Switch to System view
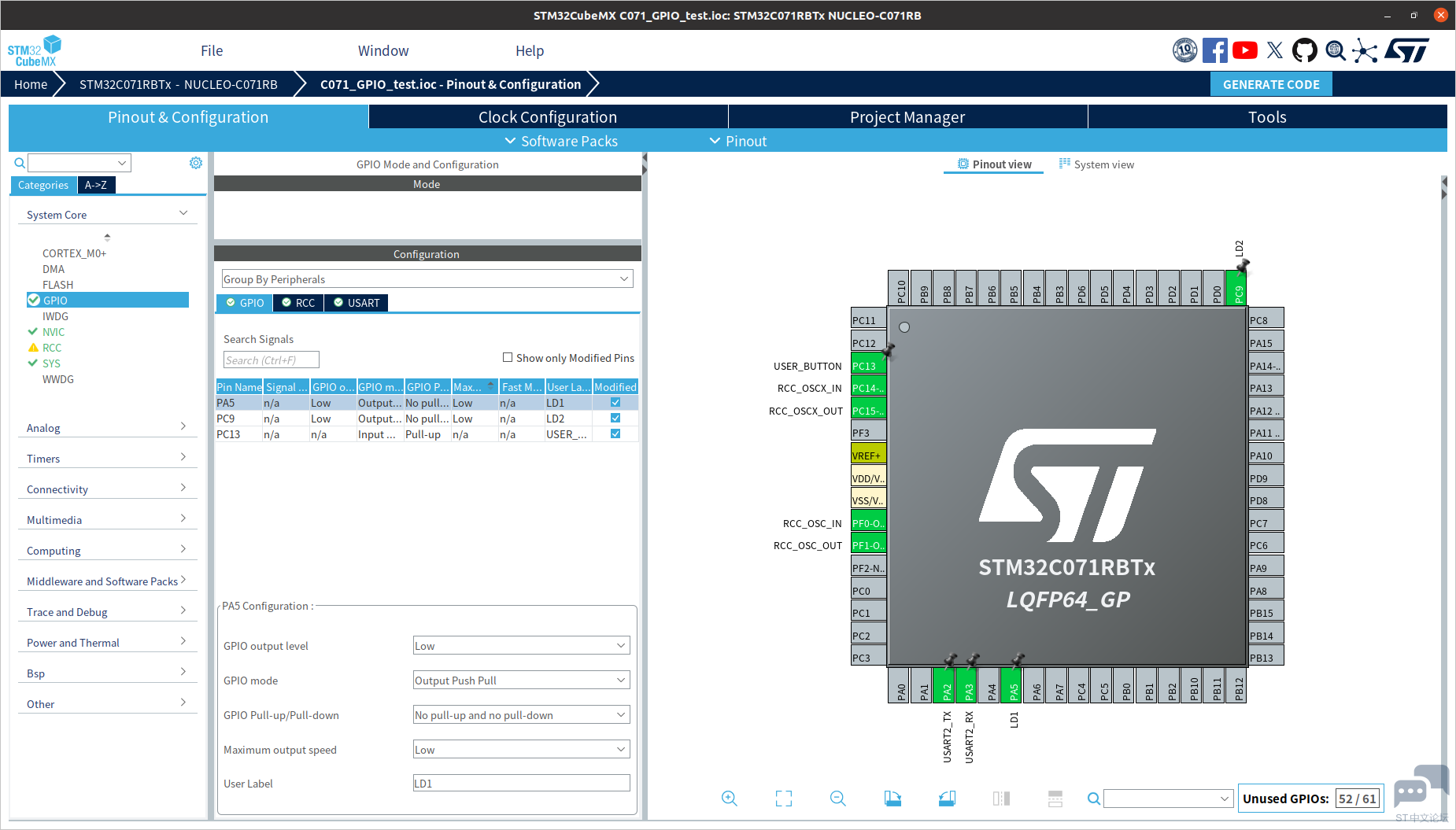Image resolution: width=1456 pixels, height=830 pixels. 1096,164
